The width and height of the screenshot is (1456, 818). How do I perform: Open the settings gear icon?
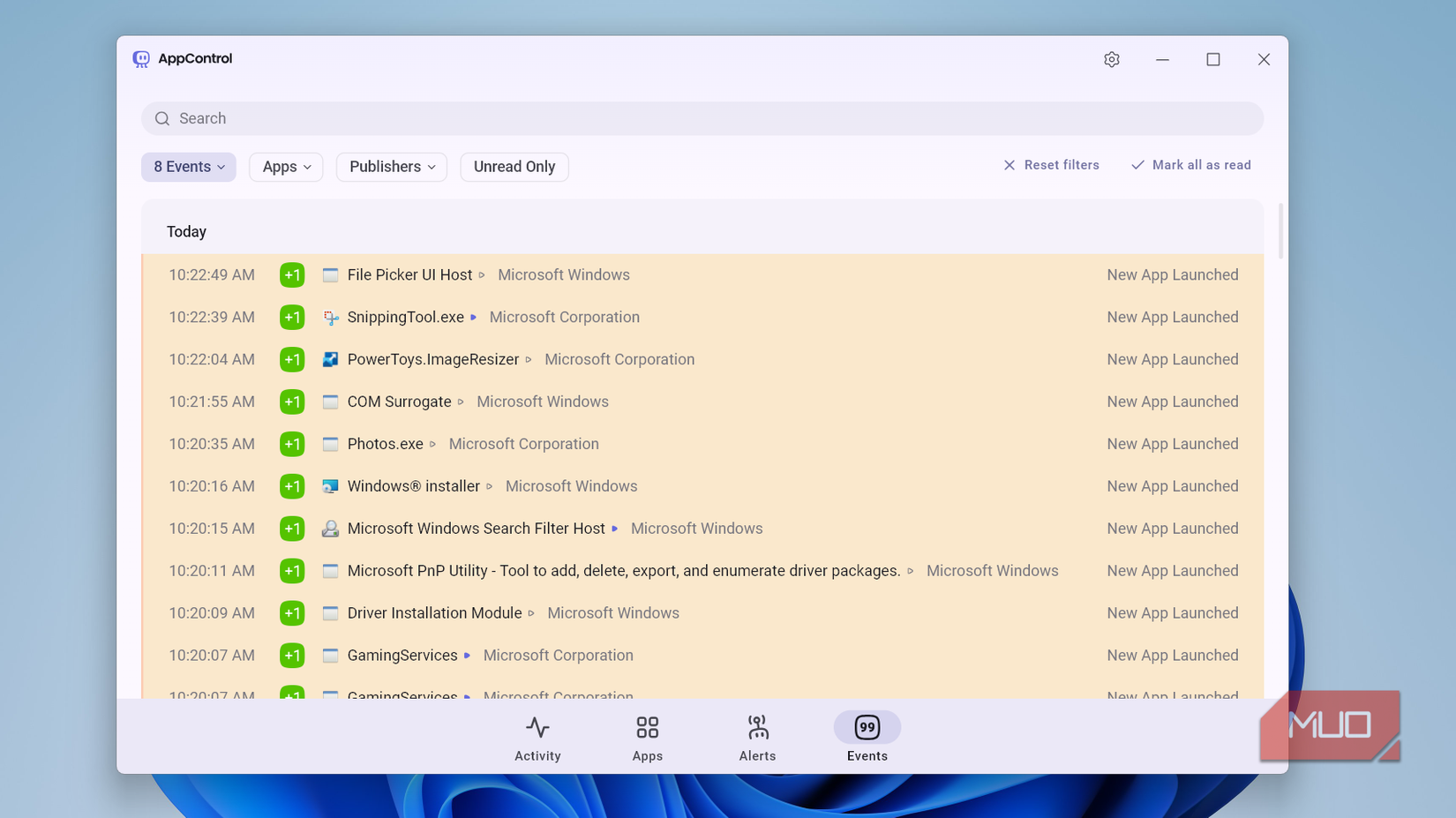(1111, 59)
